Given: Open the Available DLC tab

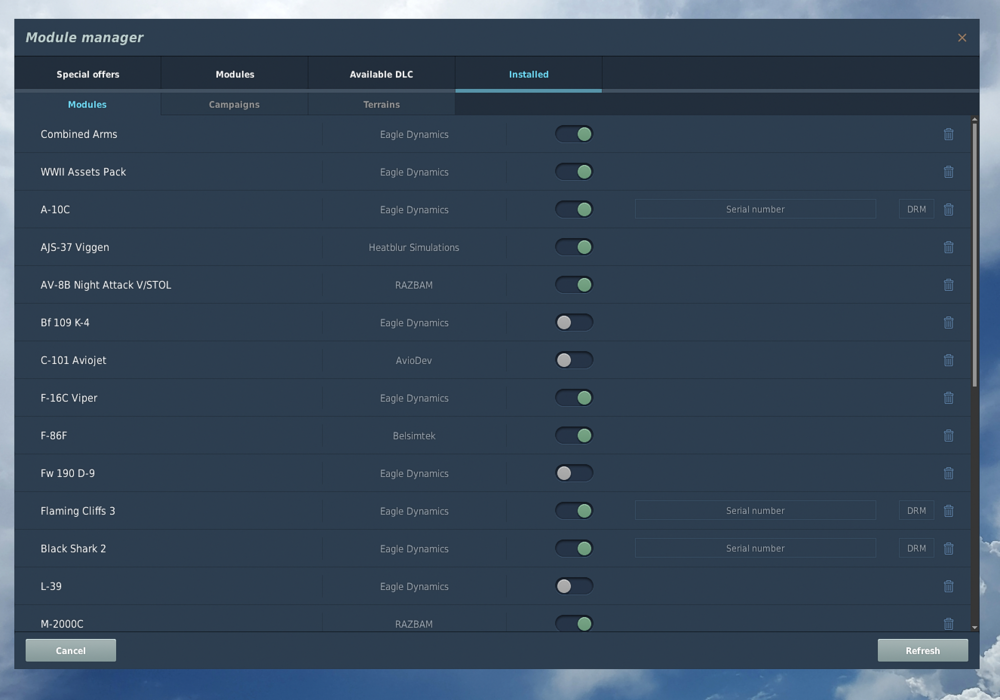Looking at the screenshot, I should click(381, 74).
